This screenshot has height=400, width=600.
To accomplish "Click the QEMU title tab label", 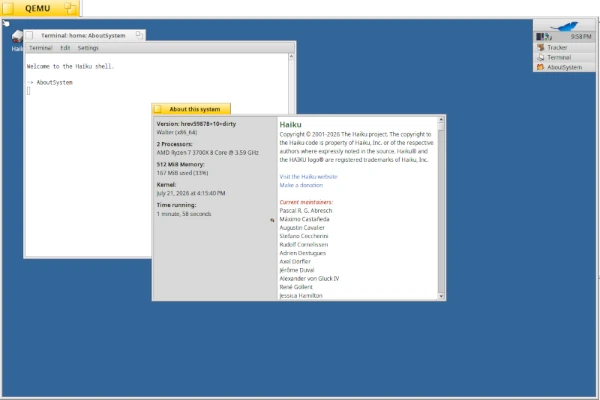I will click(x=38, y=8).
